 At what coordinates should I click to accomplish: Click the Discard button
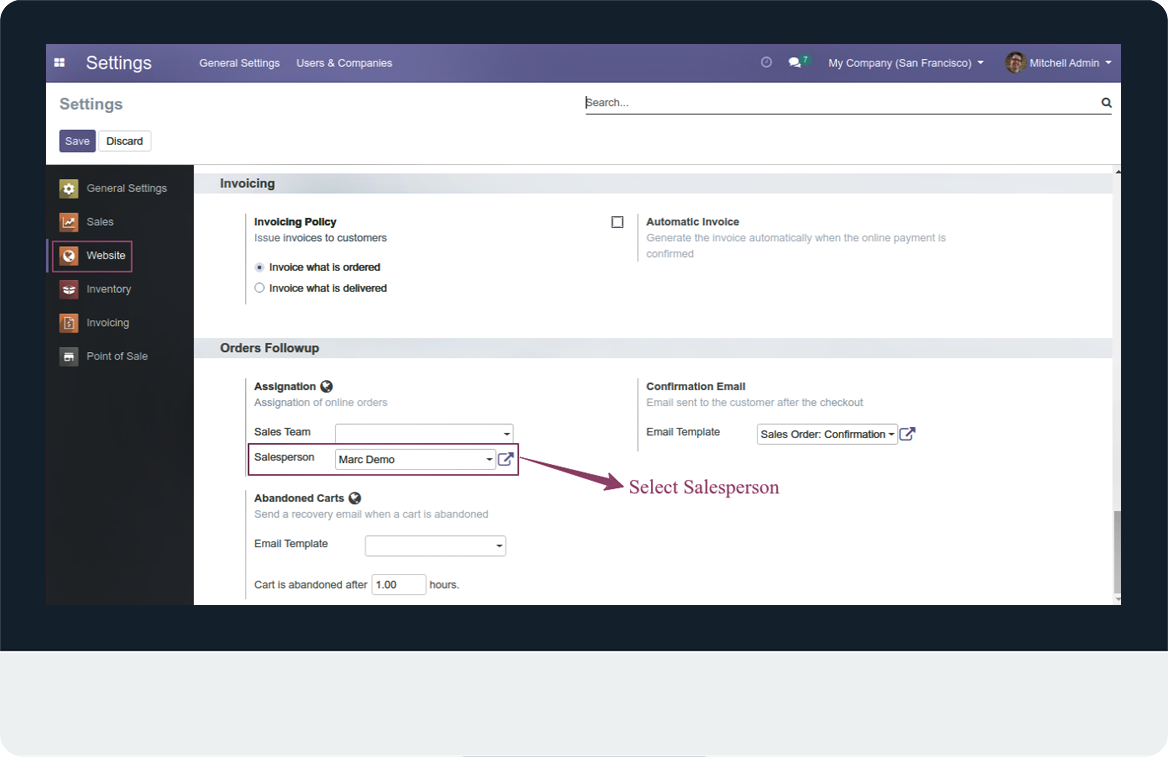tap(124, 141)
